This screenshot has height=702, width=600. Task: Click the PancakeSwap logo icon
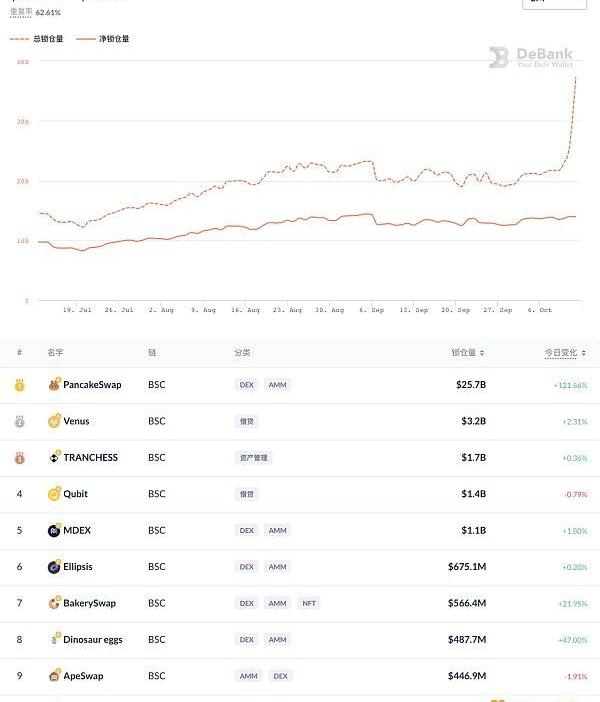pos(54,385)
